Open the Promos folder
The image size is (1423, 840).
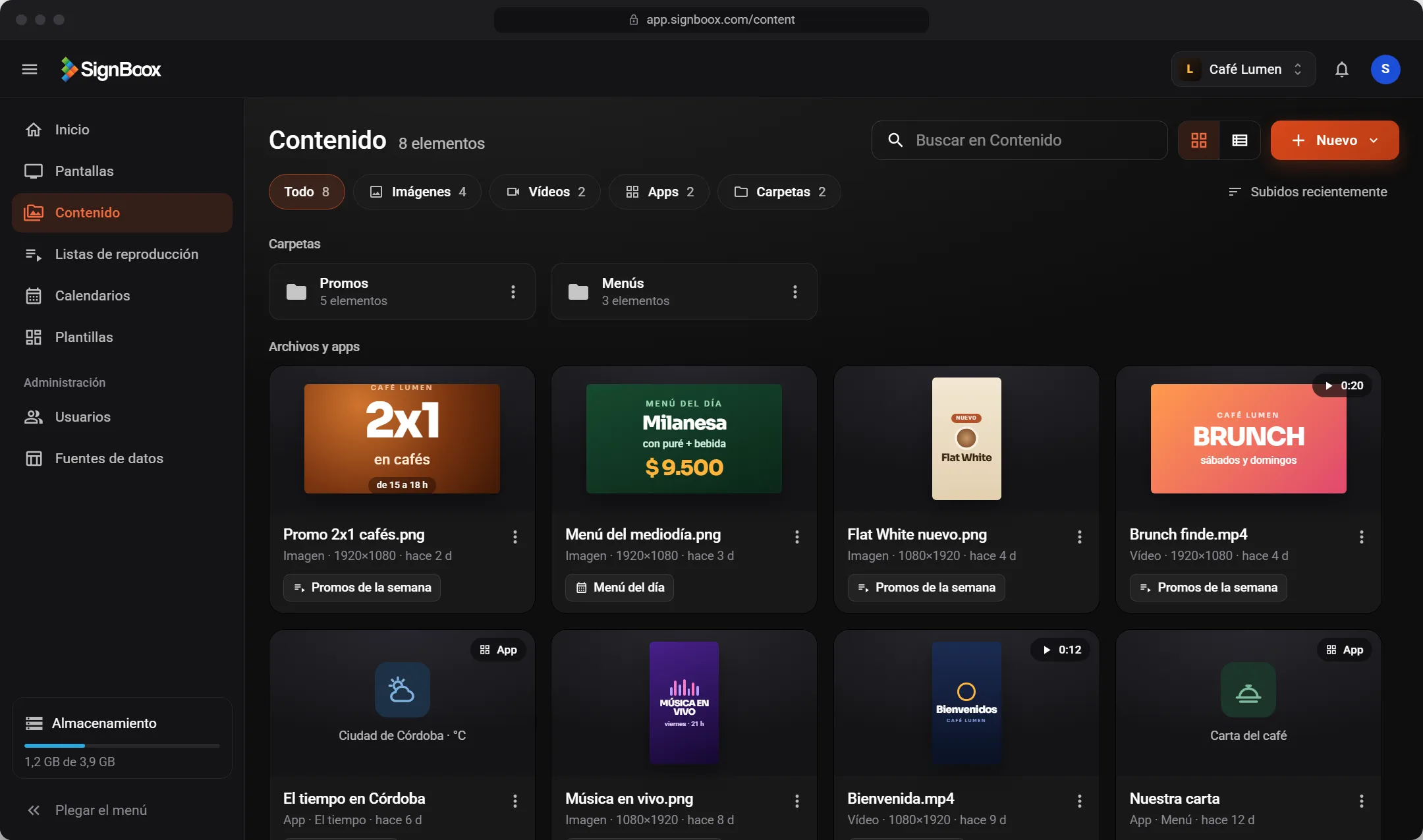click(402, 292)
